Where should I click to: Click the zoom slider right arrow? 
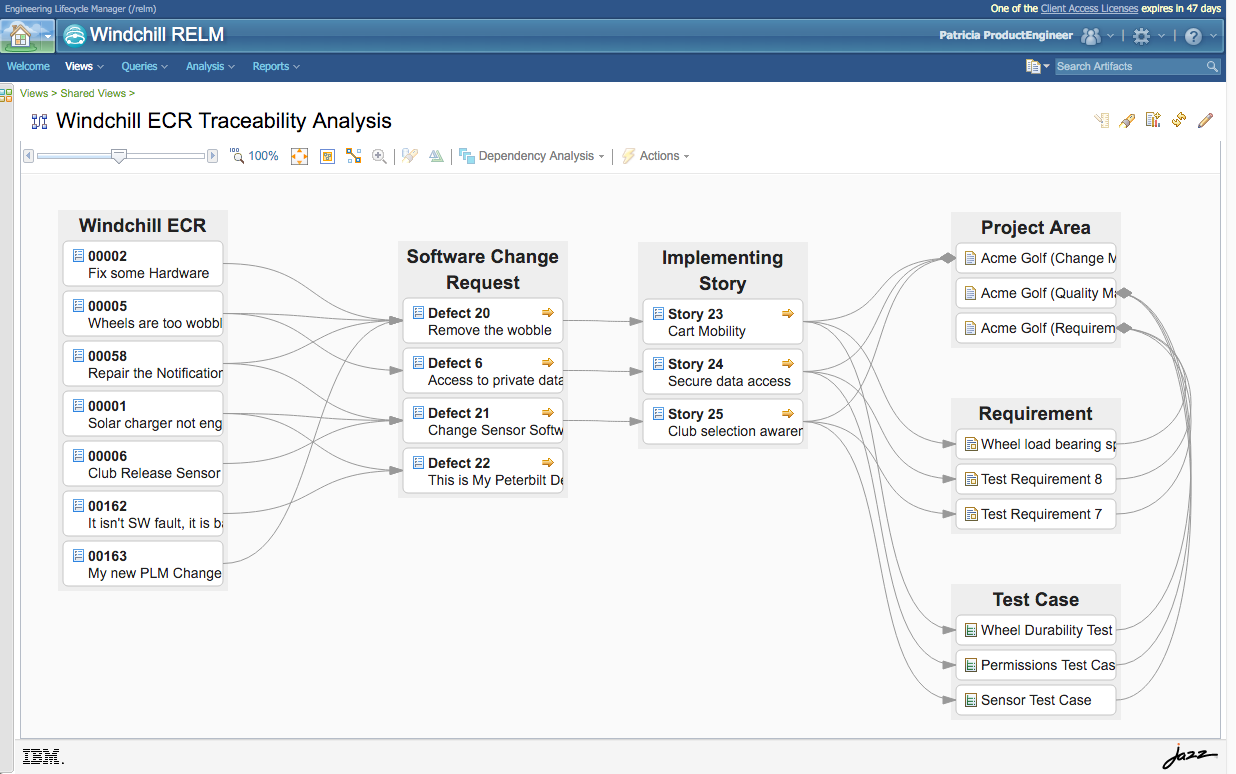[212, 156]
